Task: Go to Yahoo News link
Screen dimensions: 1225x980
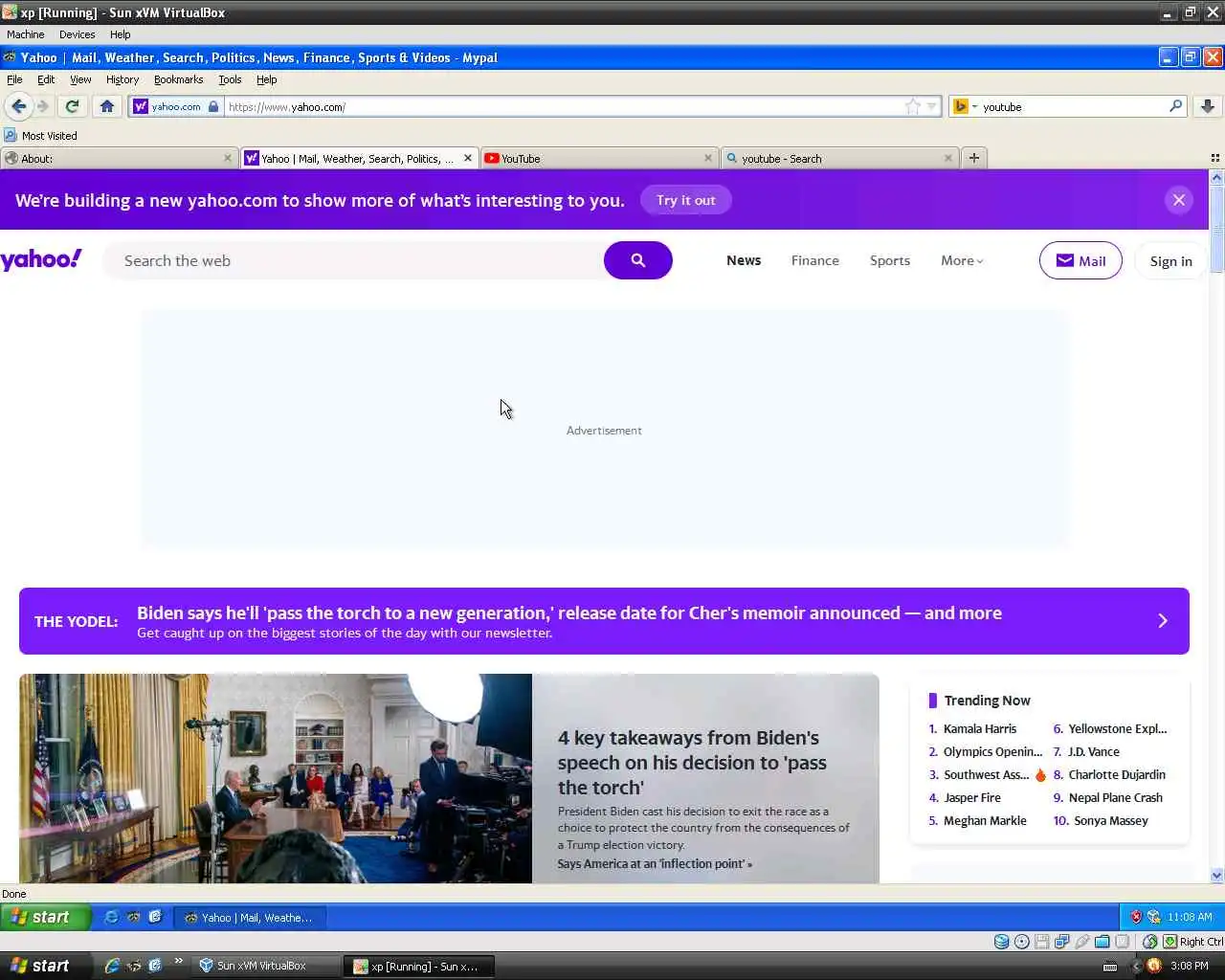Action: click(744, 260)
